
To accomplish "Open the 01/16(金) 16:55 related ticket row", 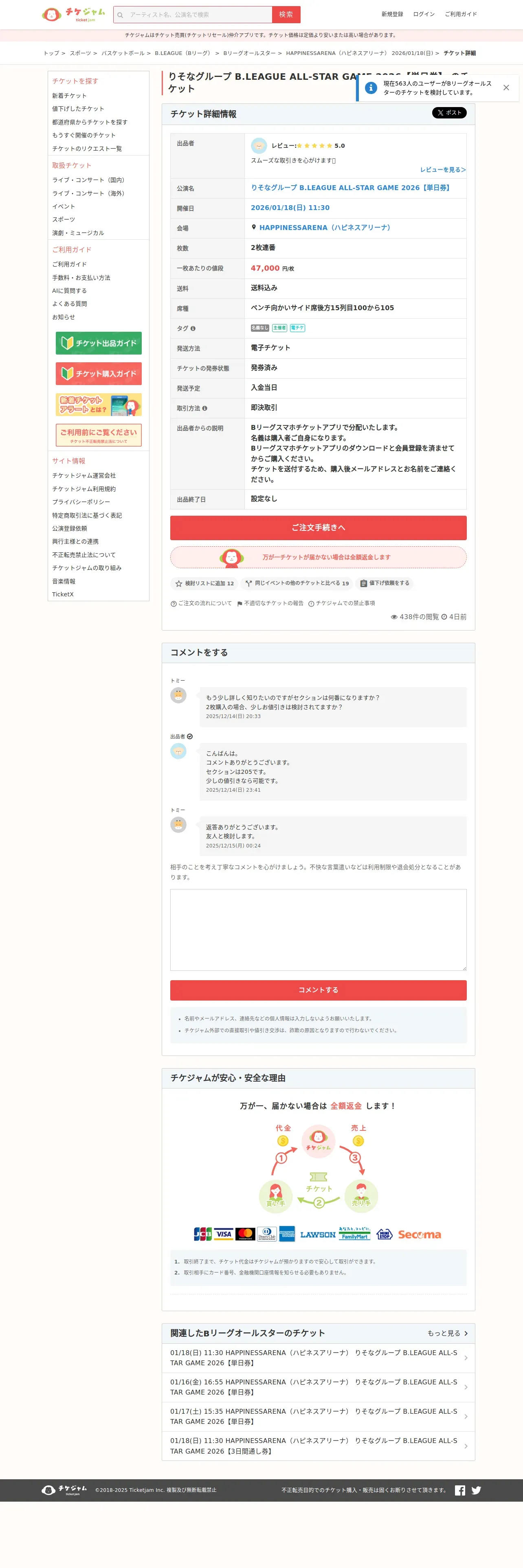I will [319, 1387].
